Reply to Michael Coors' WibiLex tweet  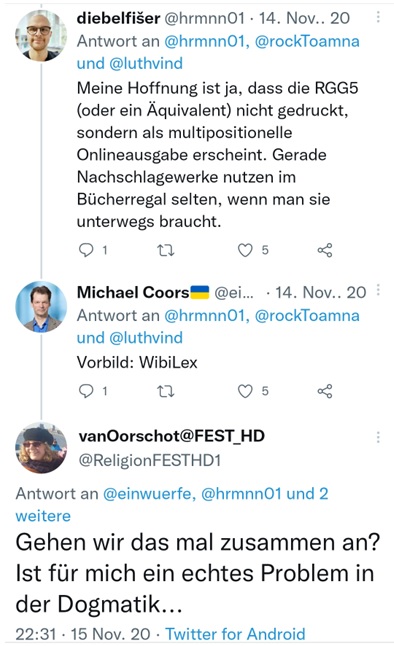(x=86, y=391)
